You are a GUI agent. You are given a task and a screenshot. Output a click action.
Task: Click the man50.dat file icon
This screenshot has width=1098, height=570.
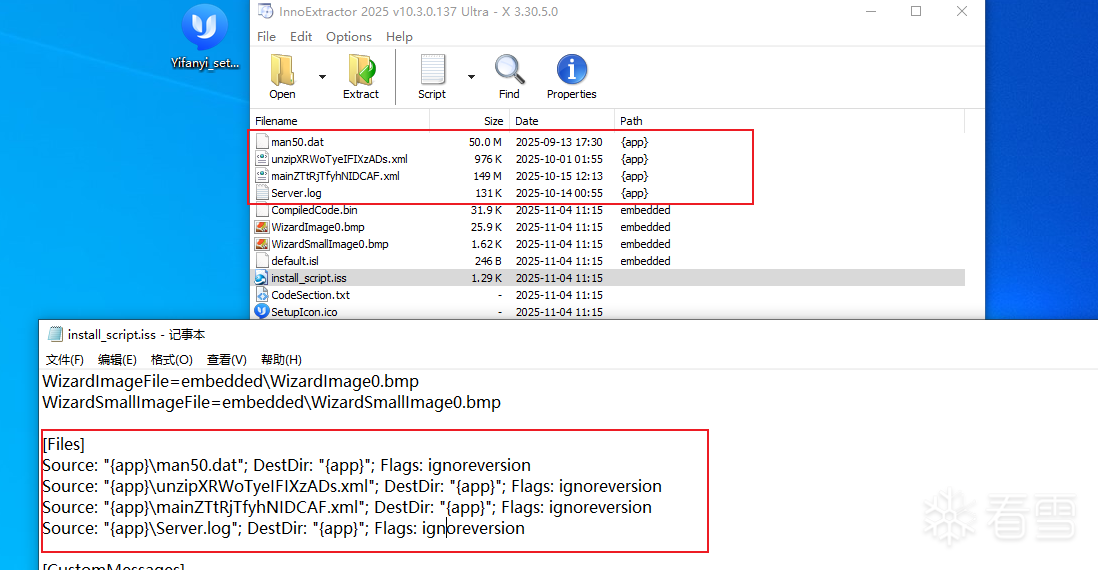pyautogui.click(x=262, y=141)
